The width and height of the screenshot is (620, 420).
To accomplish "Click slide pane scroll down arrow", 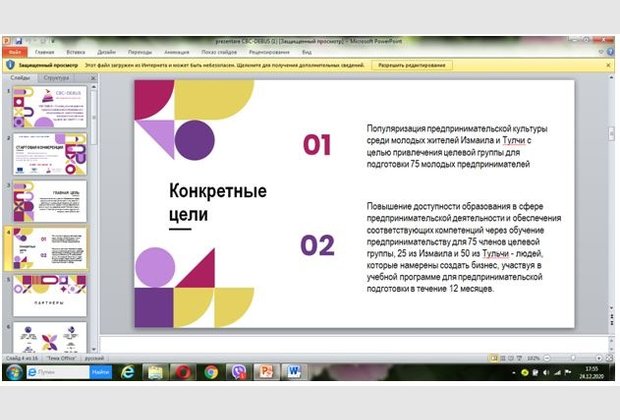I will pos(611,307).
